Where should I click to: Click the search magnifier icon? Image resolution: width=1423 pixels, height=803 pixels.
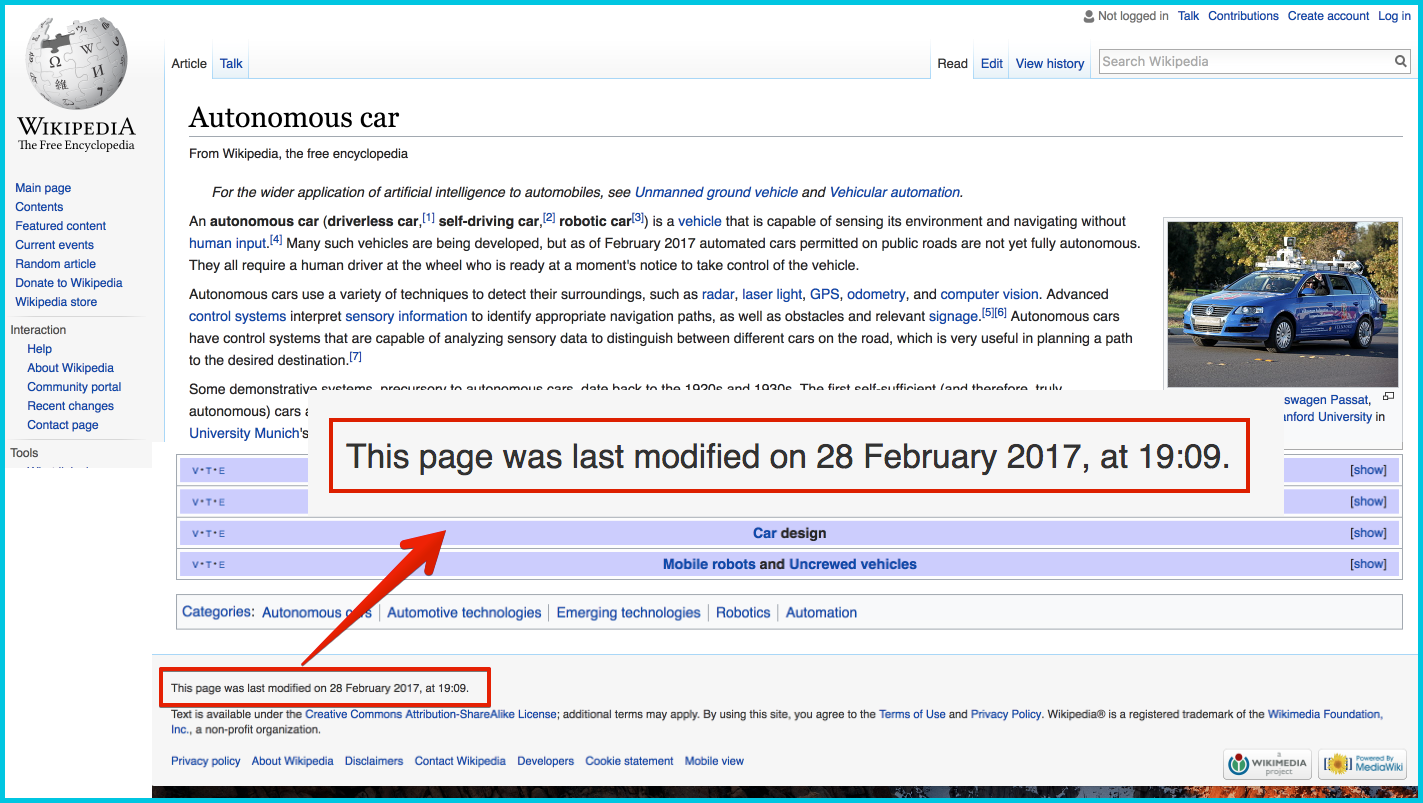click(1401, 62)
